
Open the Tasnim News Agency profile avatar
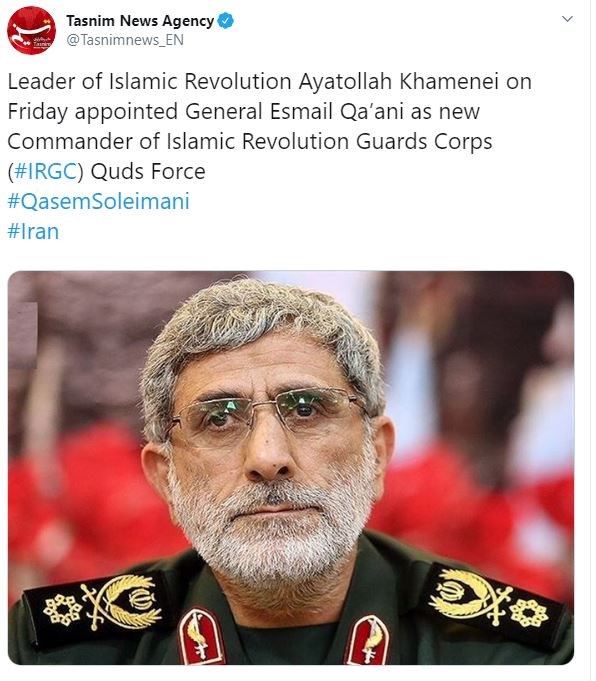click(x=32, y=30)
